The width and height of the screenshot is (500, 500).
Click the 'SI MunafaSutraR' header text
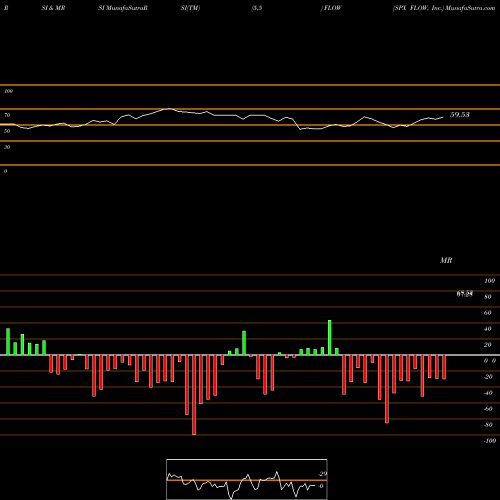point(123,8)
